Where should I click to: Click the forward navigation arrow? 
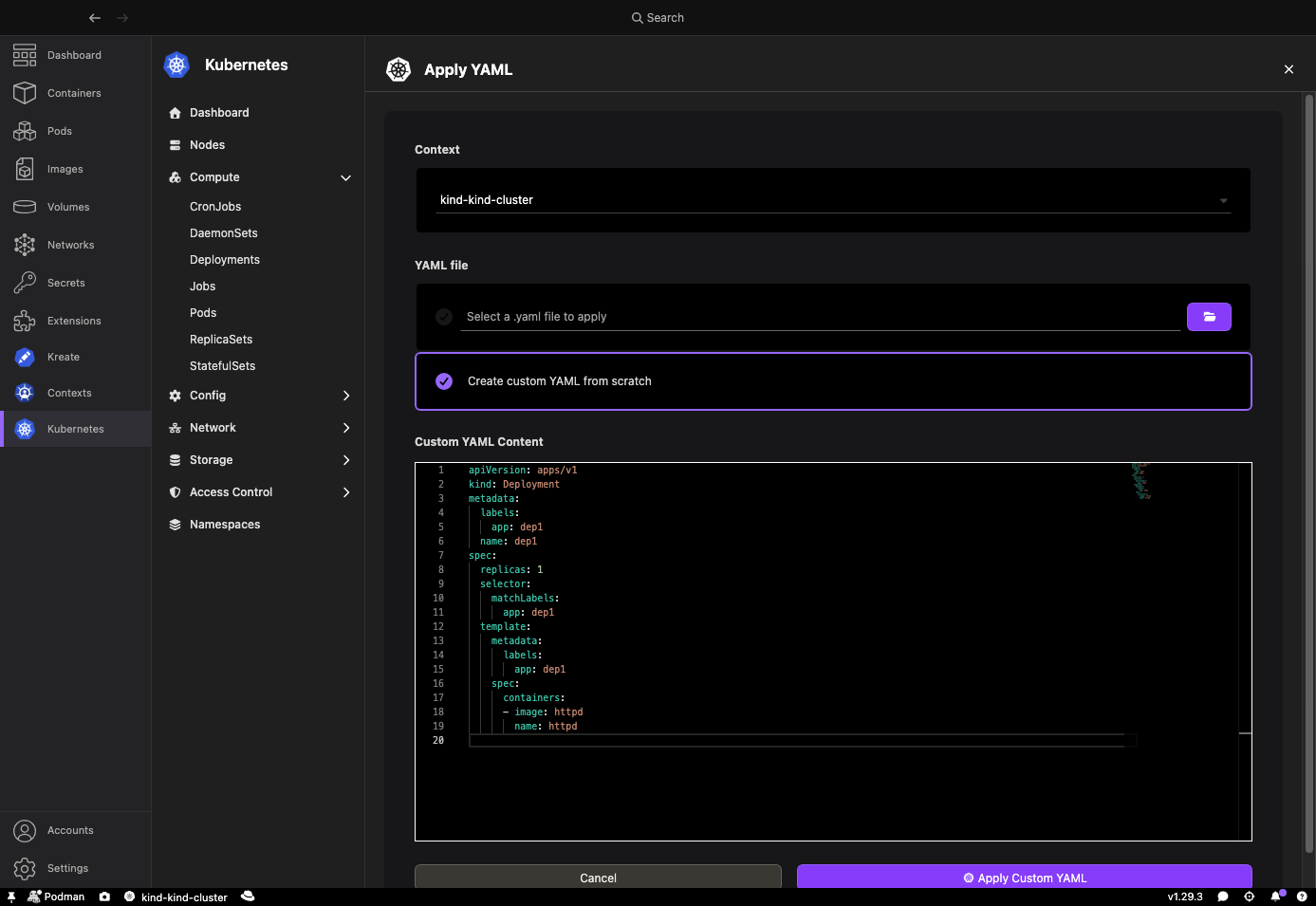tap(122, 18)
